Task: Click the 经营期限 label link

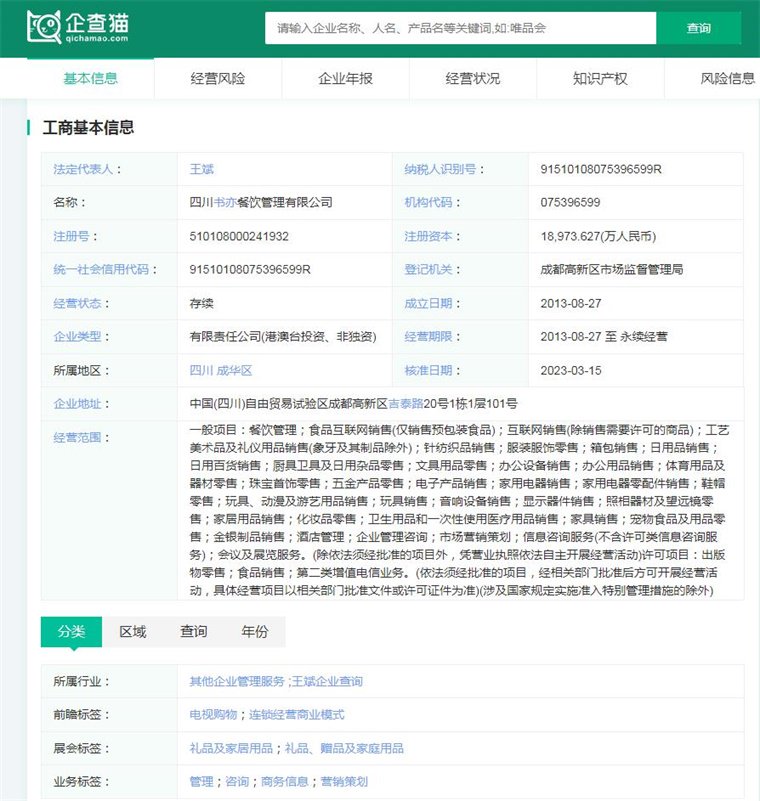Action: 428,337
